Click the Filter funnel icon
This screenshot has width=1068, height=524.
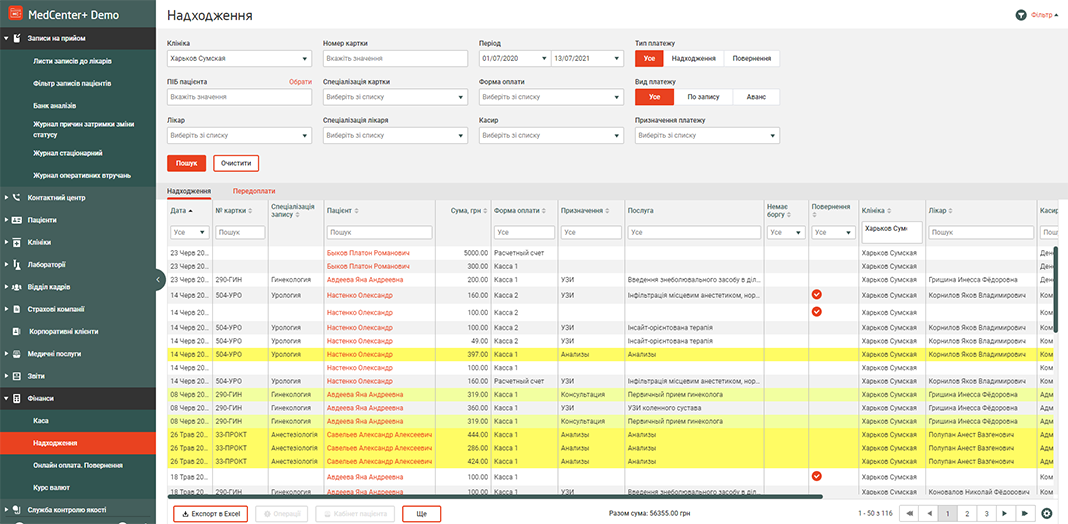(x=1020, y=16)
